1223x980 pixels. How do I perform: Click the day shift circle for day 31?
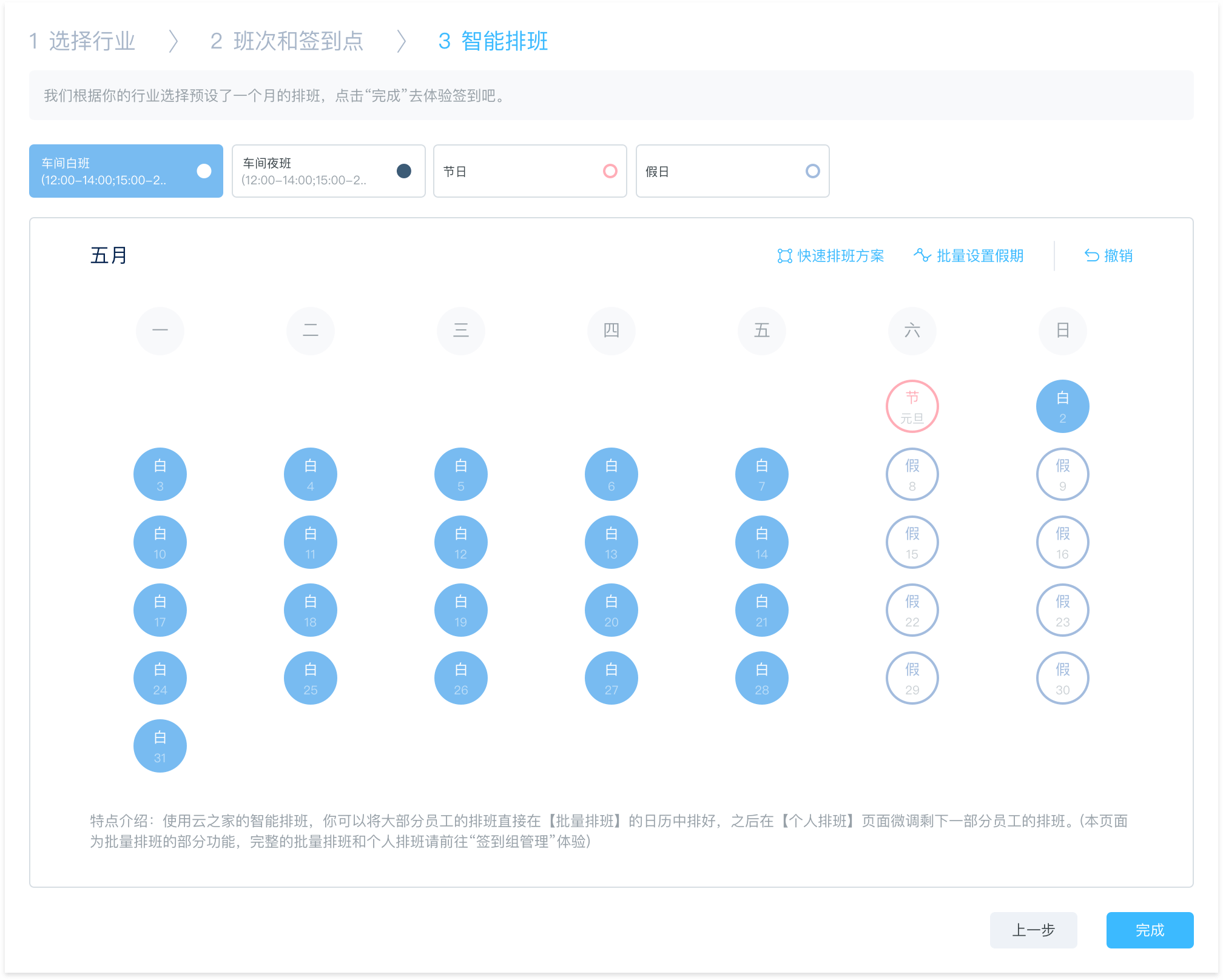[160, 746]
